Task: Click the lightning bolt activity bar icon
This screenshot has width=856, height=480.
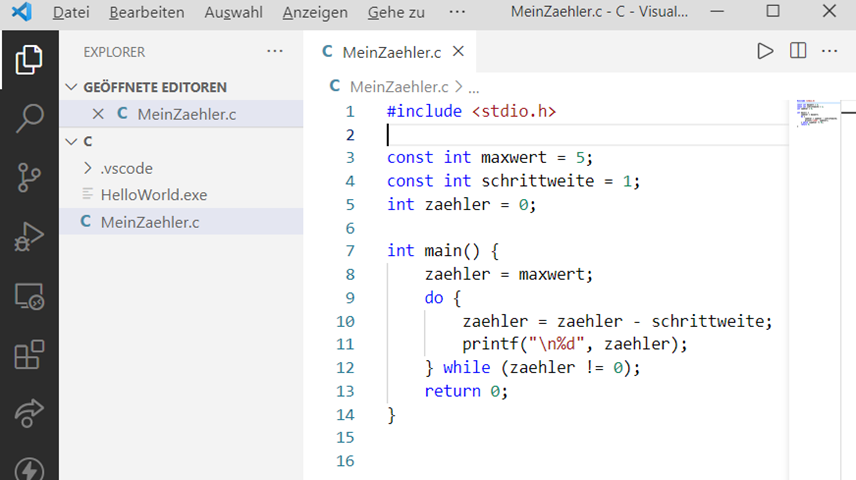Action: (29, 470)
